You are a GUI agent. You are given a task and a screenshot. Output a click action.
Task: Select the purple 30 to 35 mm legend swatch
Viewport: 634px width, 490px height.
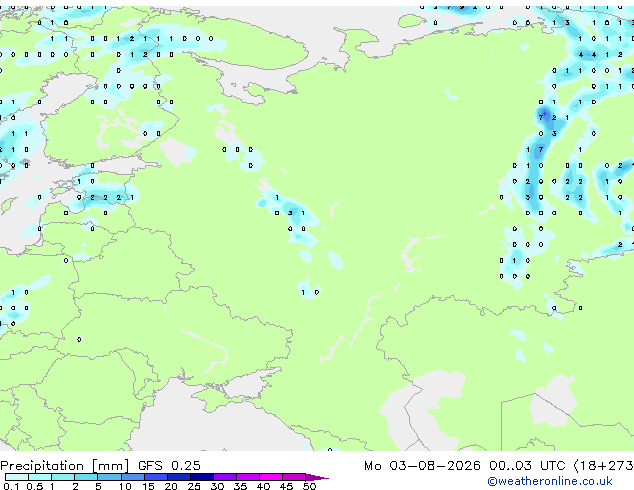[x=225, y=477]
